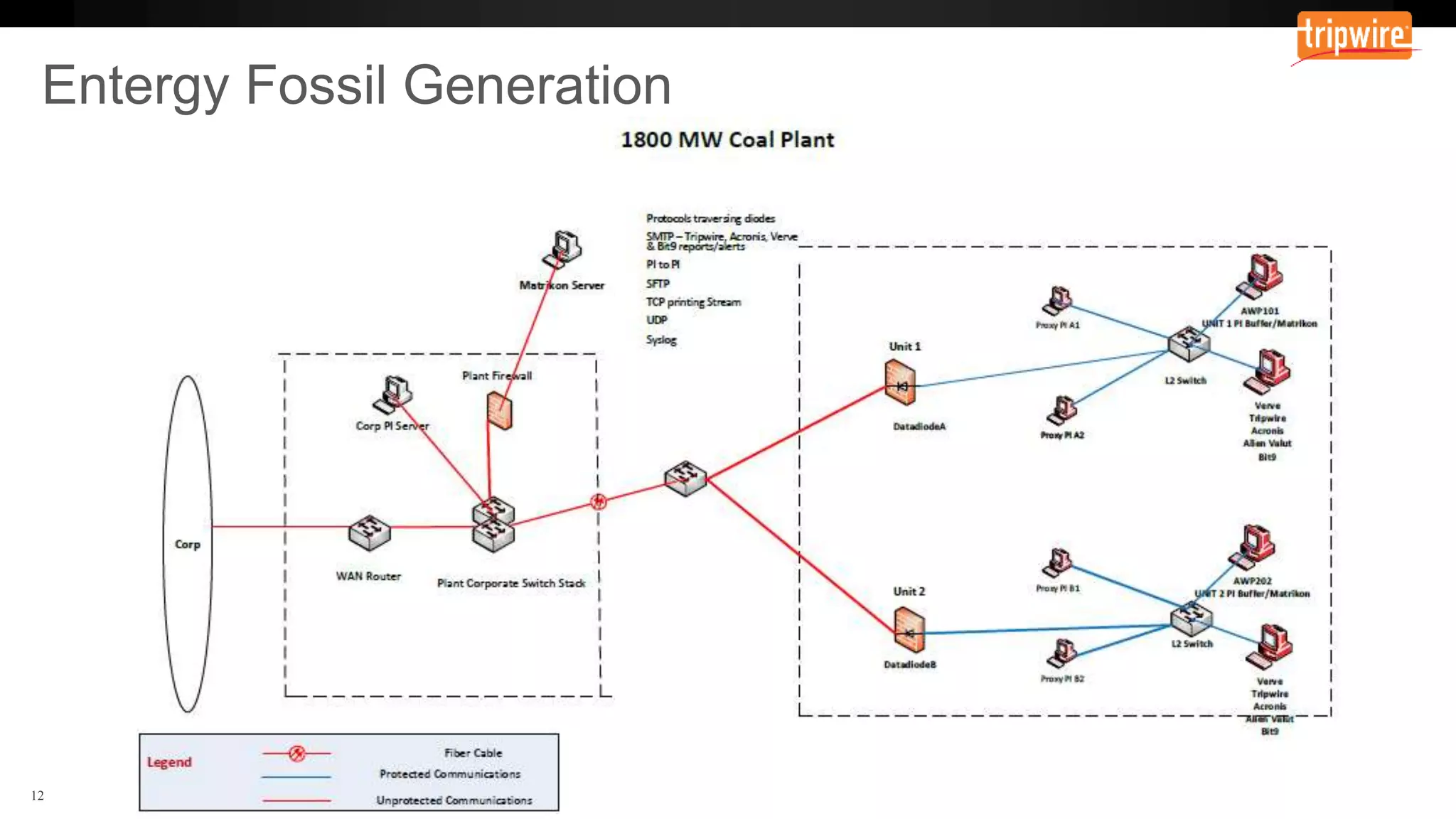
Task: Click the blue Protected Communications legend line
Action: pos(296,777)
